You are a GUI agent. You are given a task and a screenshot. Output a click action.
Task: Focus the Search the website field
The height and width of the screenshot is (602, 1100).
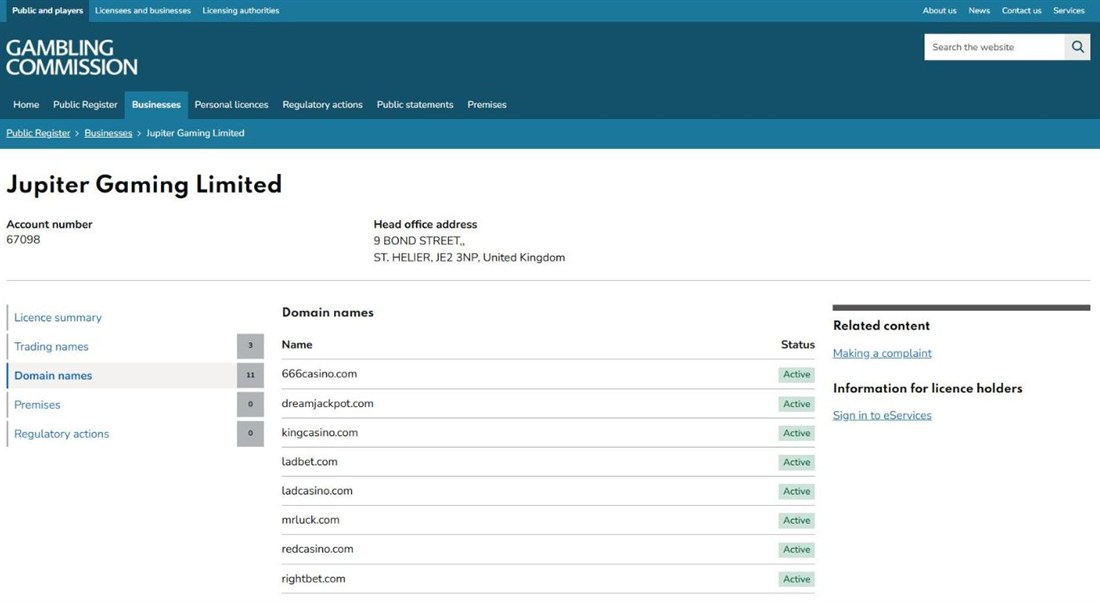coord(994,47)
